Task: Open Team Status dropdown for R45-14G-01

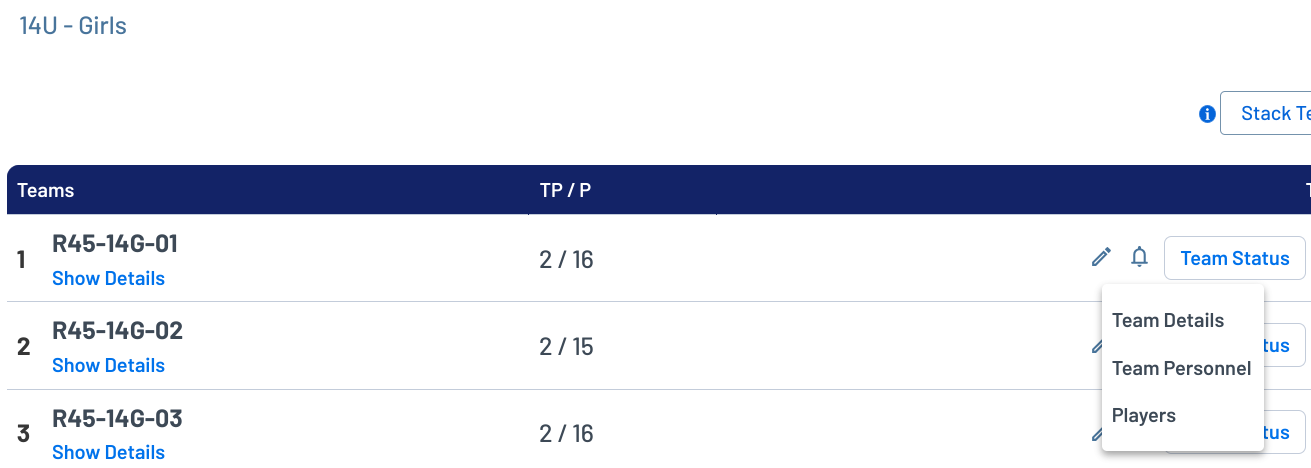Action: (1234, 258)
